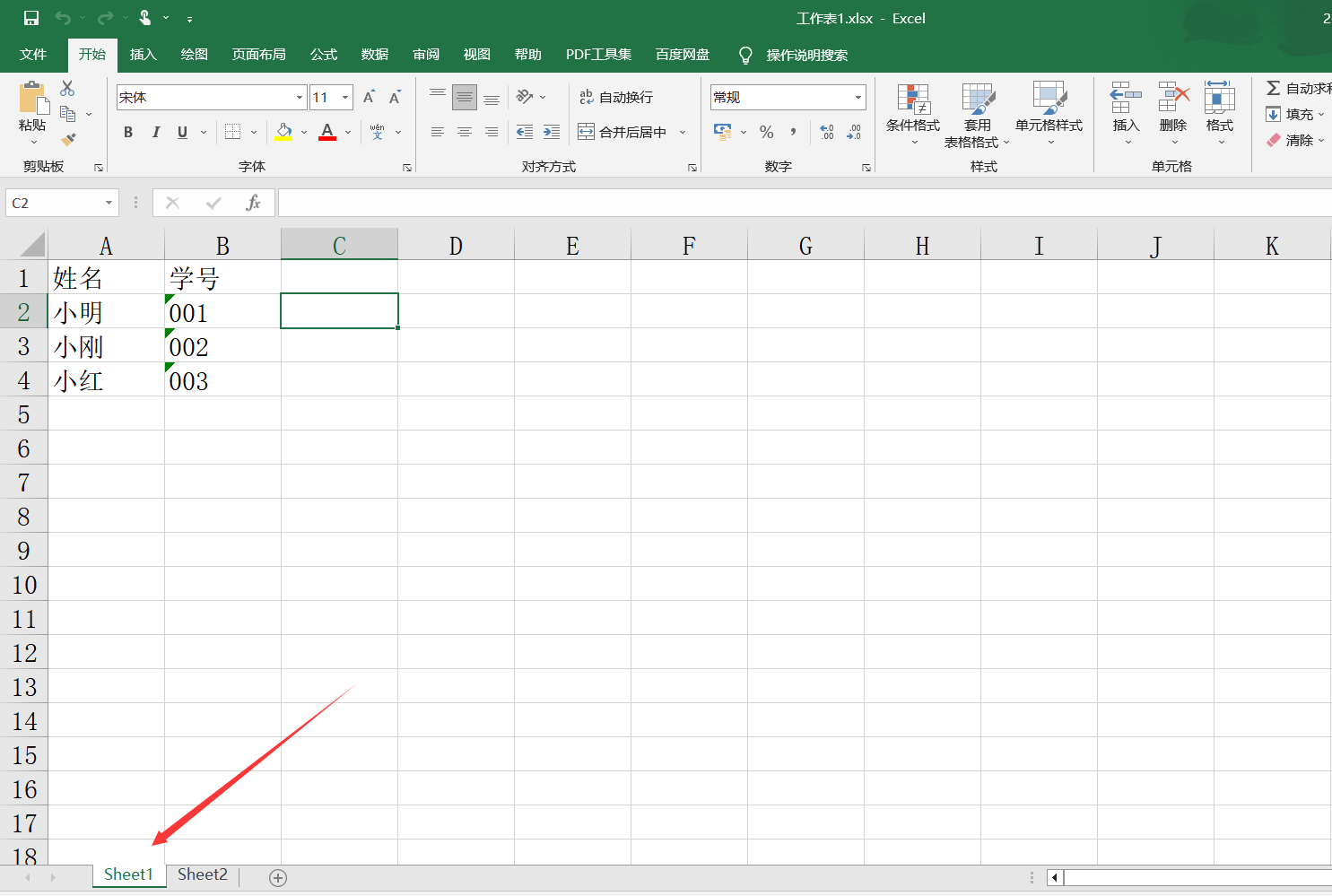Open the font size 11 dropdown
The height and width of the screenshot is (896, 1332).
345,97
